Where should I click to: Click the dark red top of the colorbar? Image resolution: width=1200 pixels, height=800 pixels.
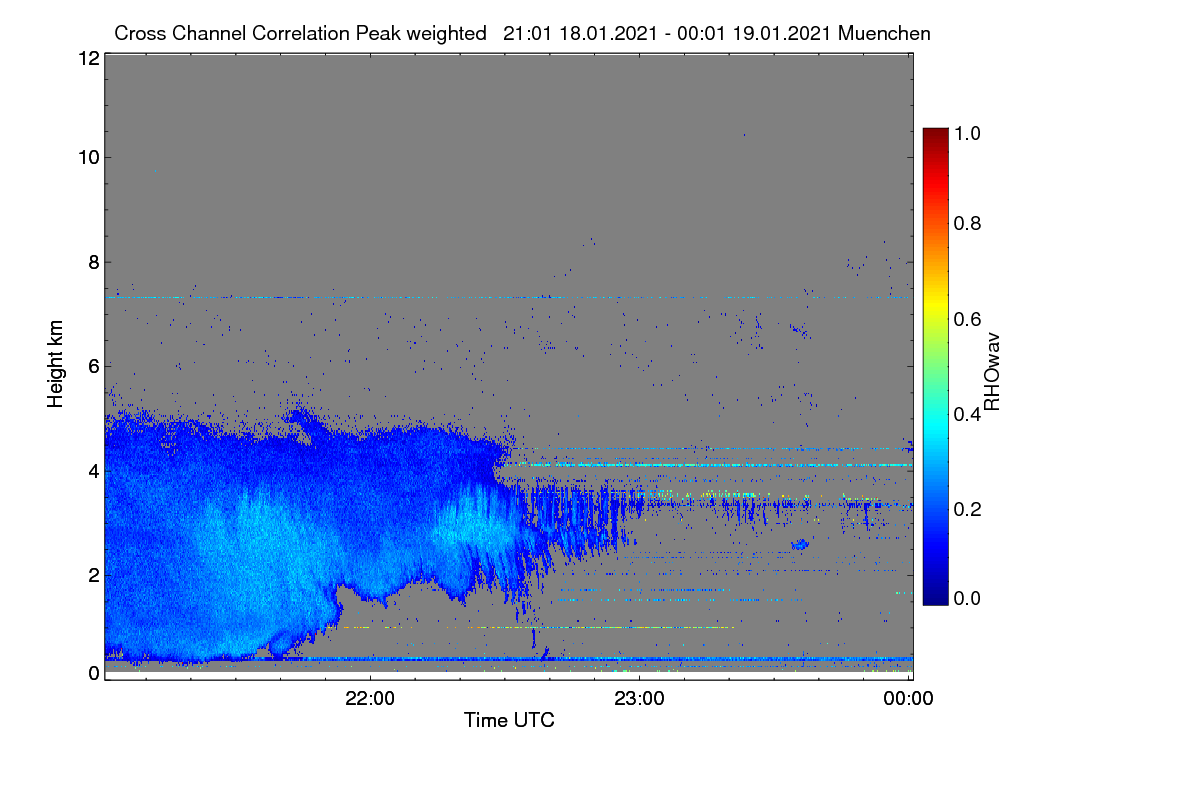click(935, 134)
